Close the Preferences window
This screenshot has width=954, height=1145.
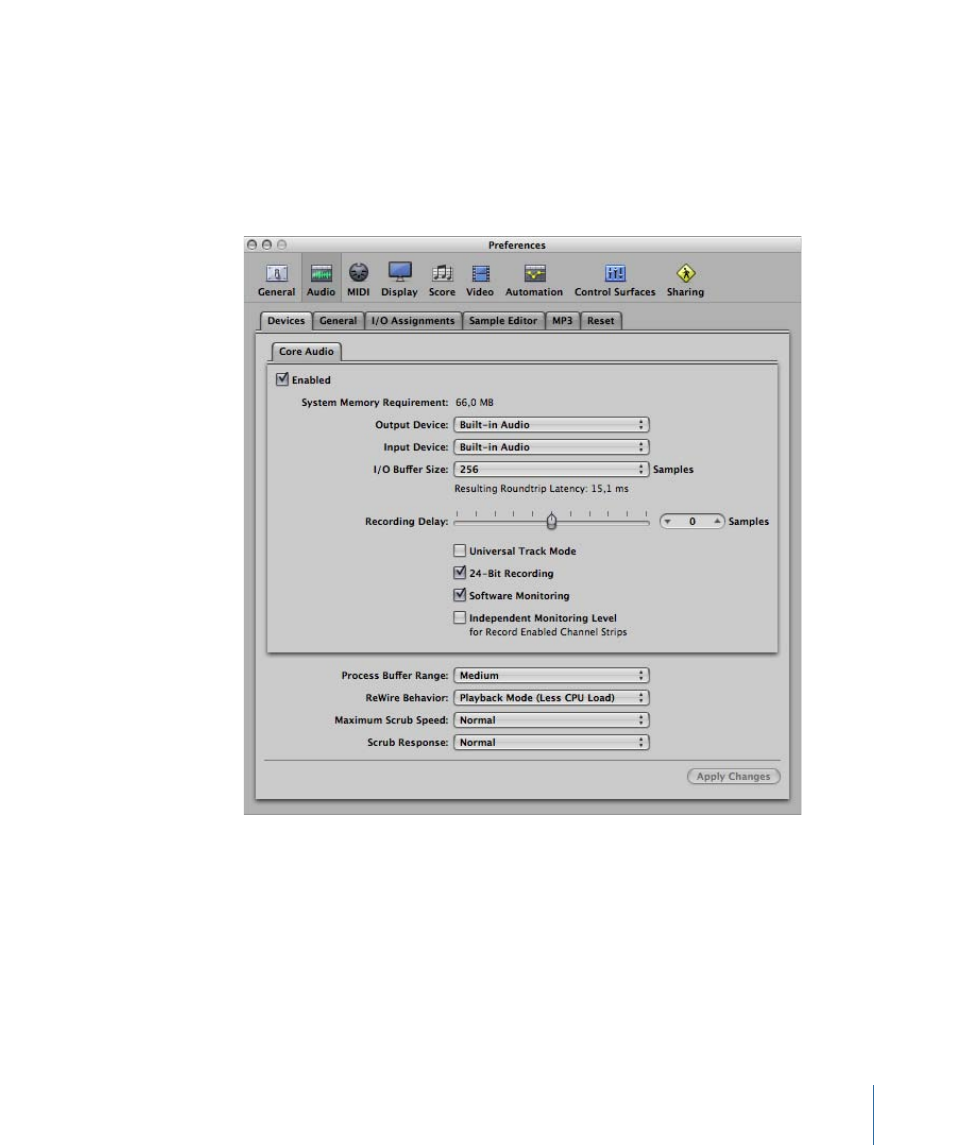[252, 245]
